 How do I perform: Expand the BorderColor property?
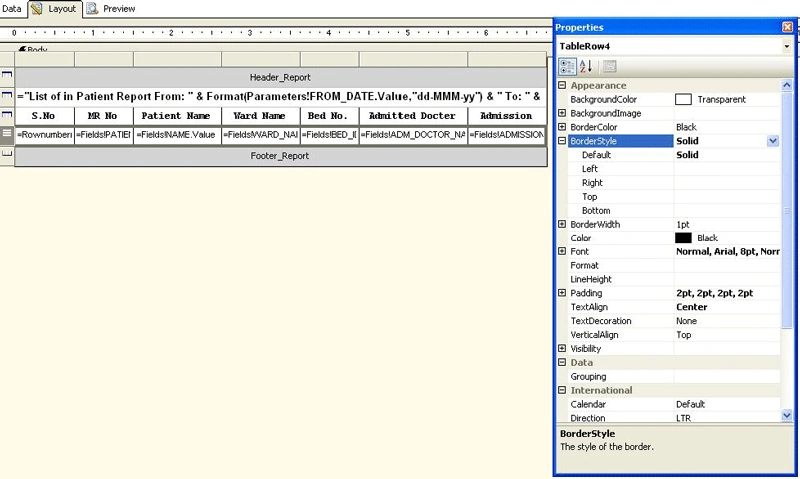(562, 127)
